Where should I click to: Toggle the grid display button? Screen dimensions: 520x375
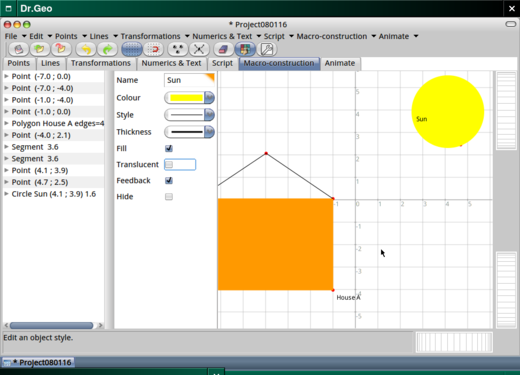pos(132,49)
